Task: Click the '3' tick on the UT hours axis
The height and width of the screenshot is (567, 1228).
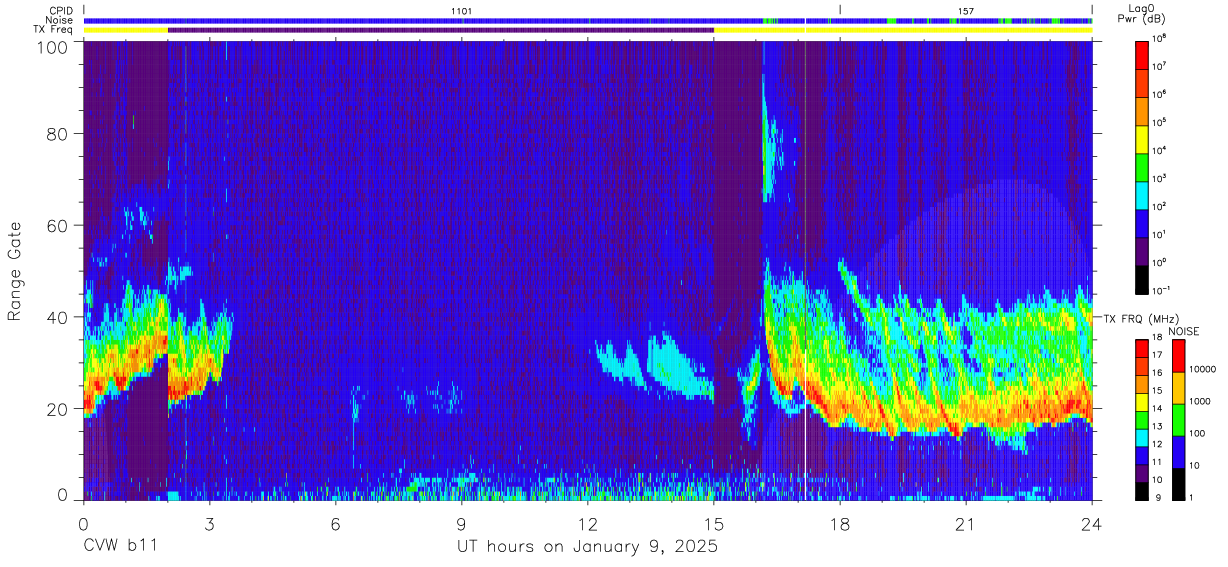Action: [x=209, y=523]
